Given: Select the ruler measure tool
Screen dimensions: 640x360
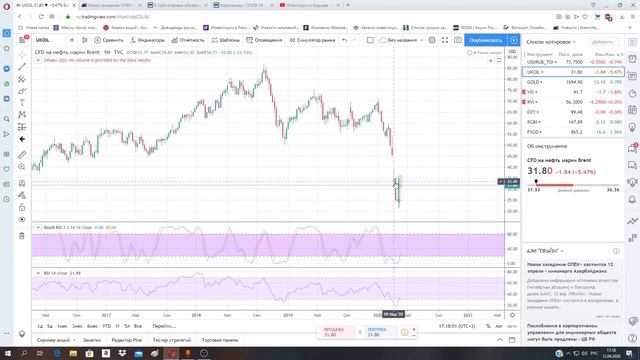Looking at the screenshot, I should (22, 155).
